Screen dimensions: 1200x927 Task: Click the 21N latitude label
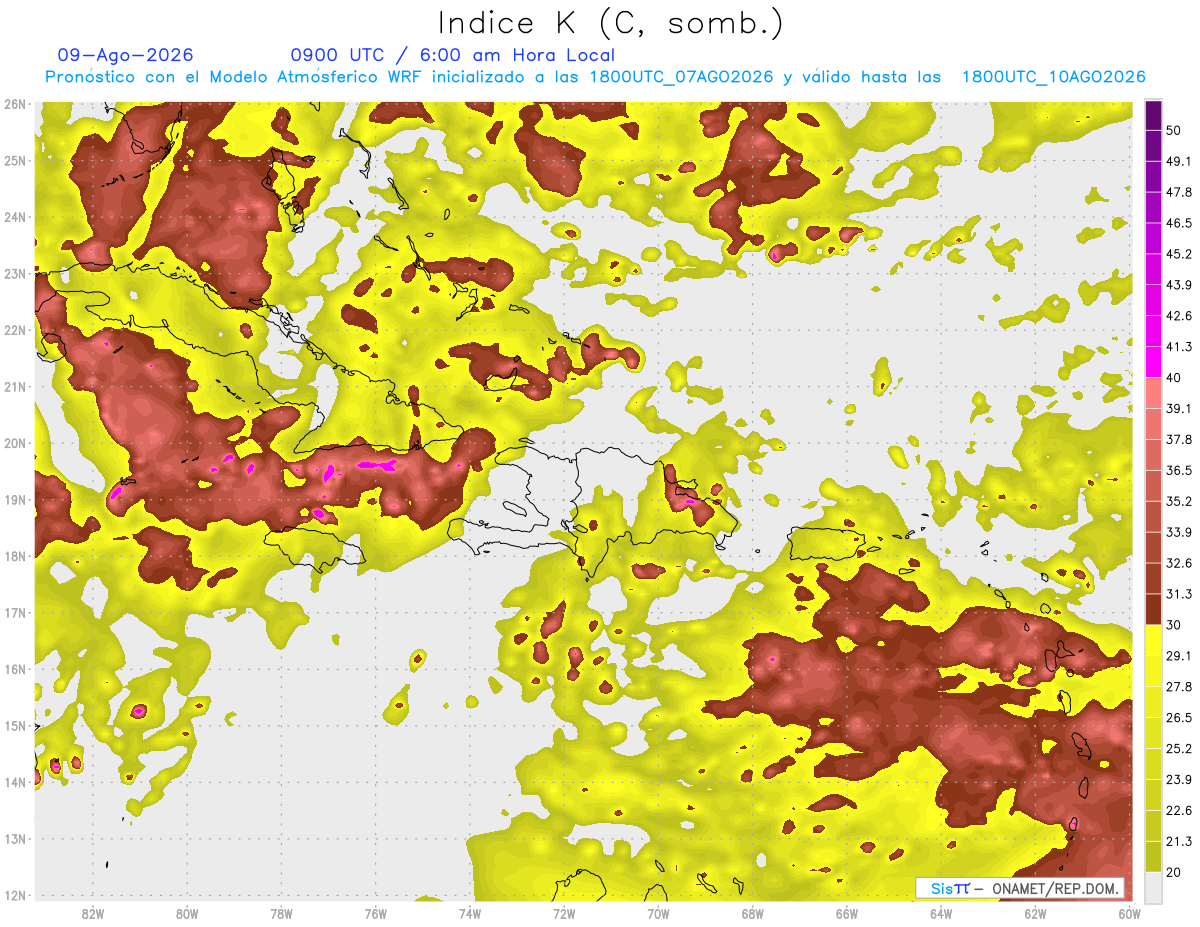coord(15,386)
